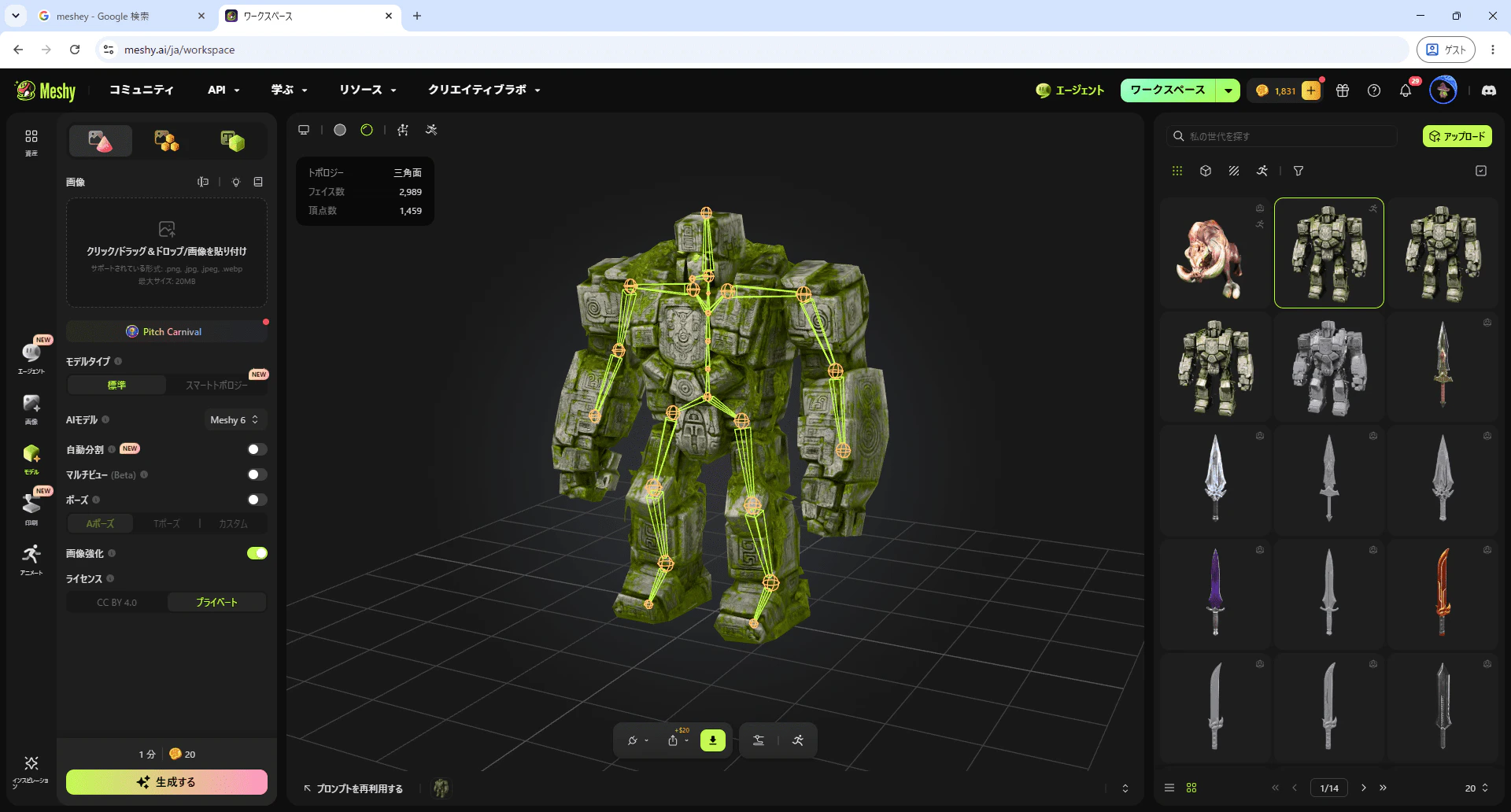
Task: Select the green outlined sphere shading mode
Action: pyautogui.click(x=367, y=130)
